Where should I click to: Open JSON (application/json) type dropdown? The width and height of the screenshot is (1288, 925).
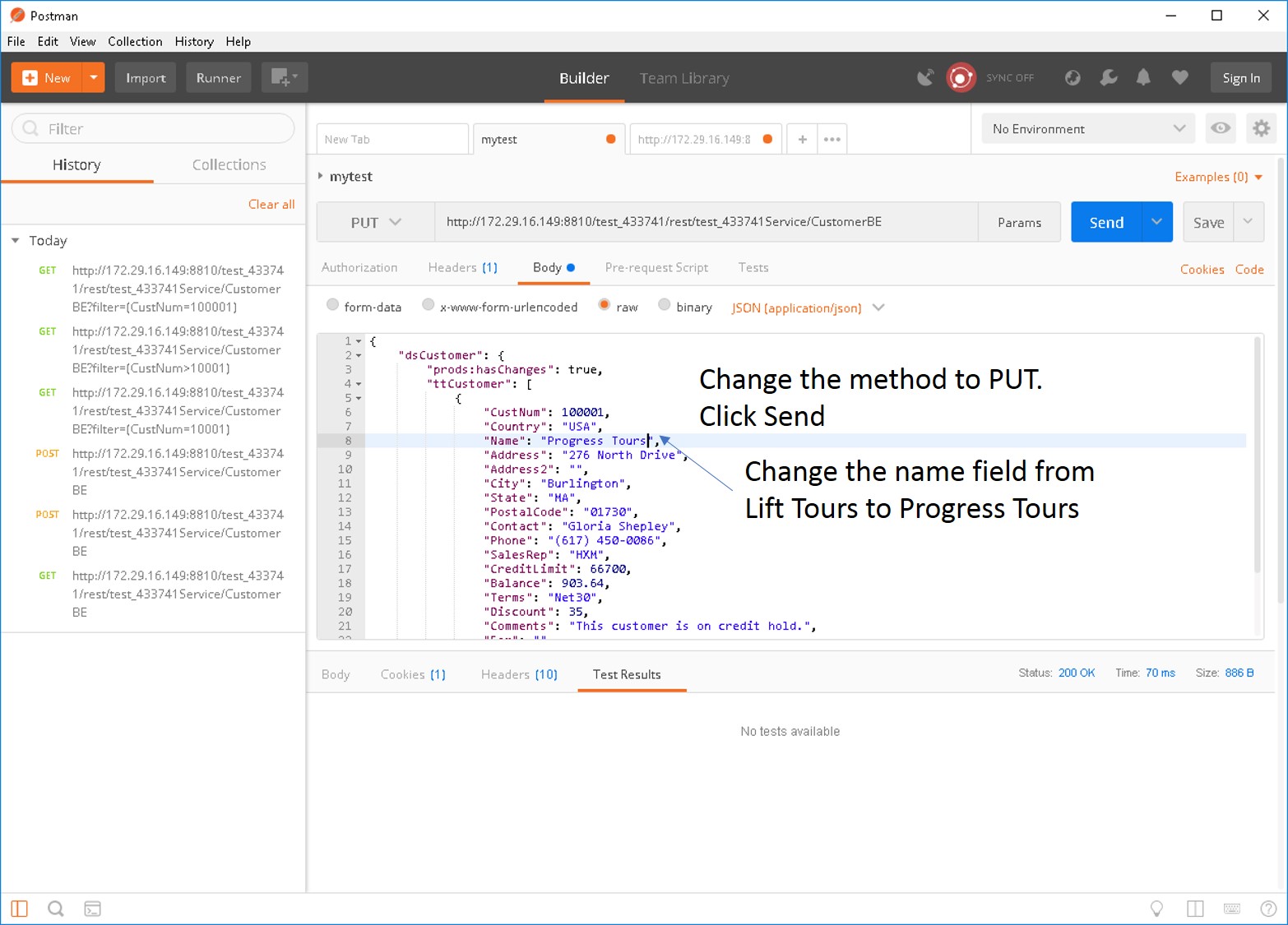click(x=808, y=308)
